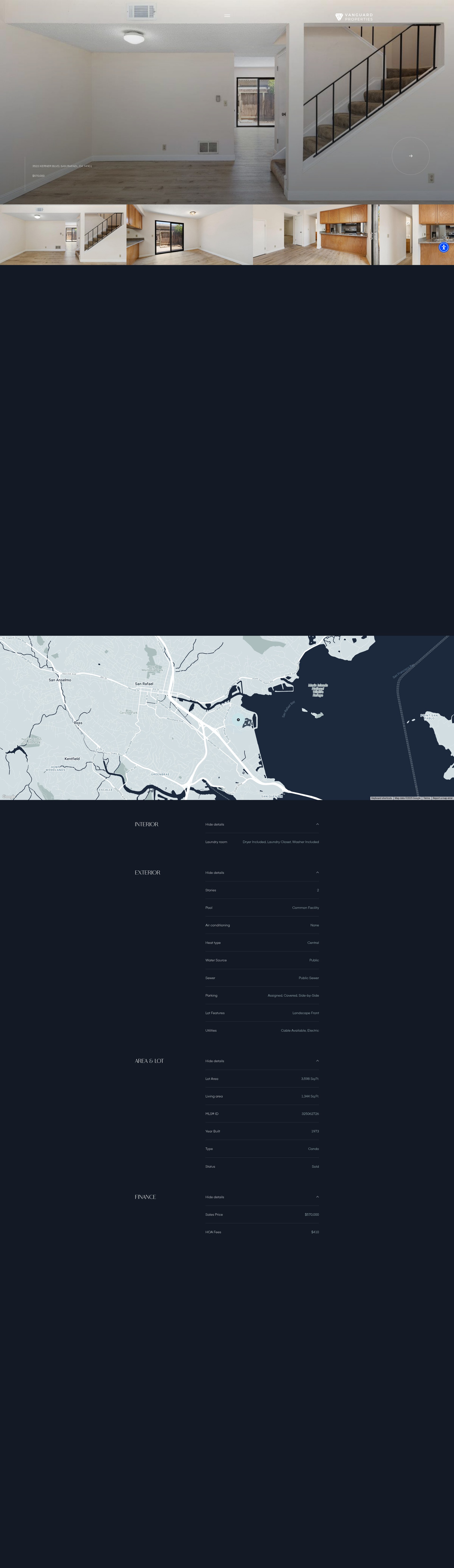This screenshot has height=1568, width=454.
Task: Click the property address over the hero photo
Action: pyautogui.click(x=62, y=166)
